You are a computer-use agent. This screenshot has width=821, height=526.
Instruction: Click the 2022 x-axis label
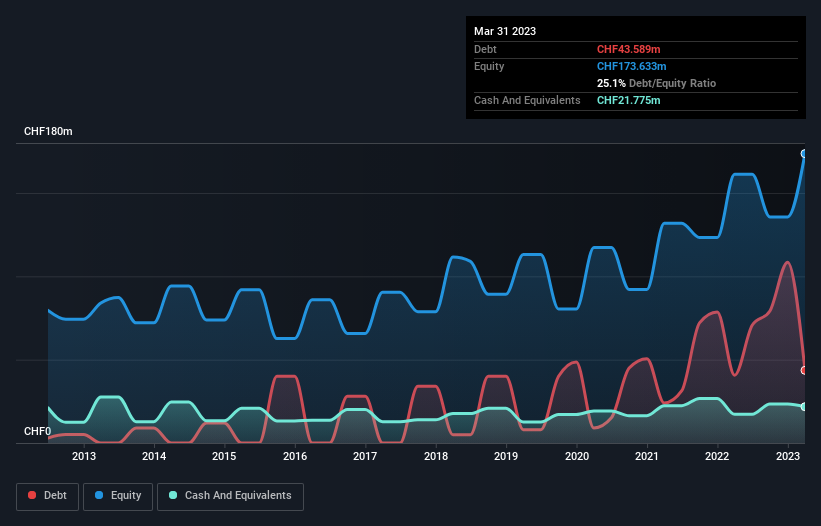[717, 456]
